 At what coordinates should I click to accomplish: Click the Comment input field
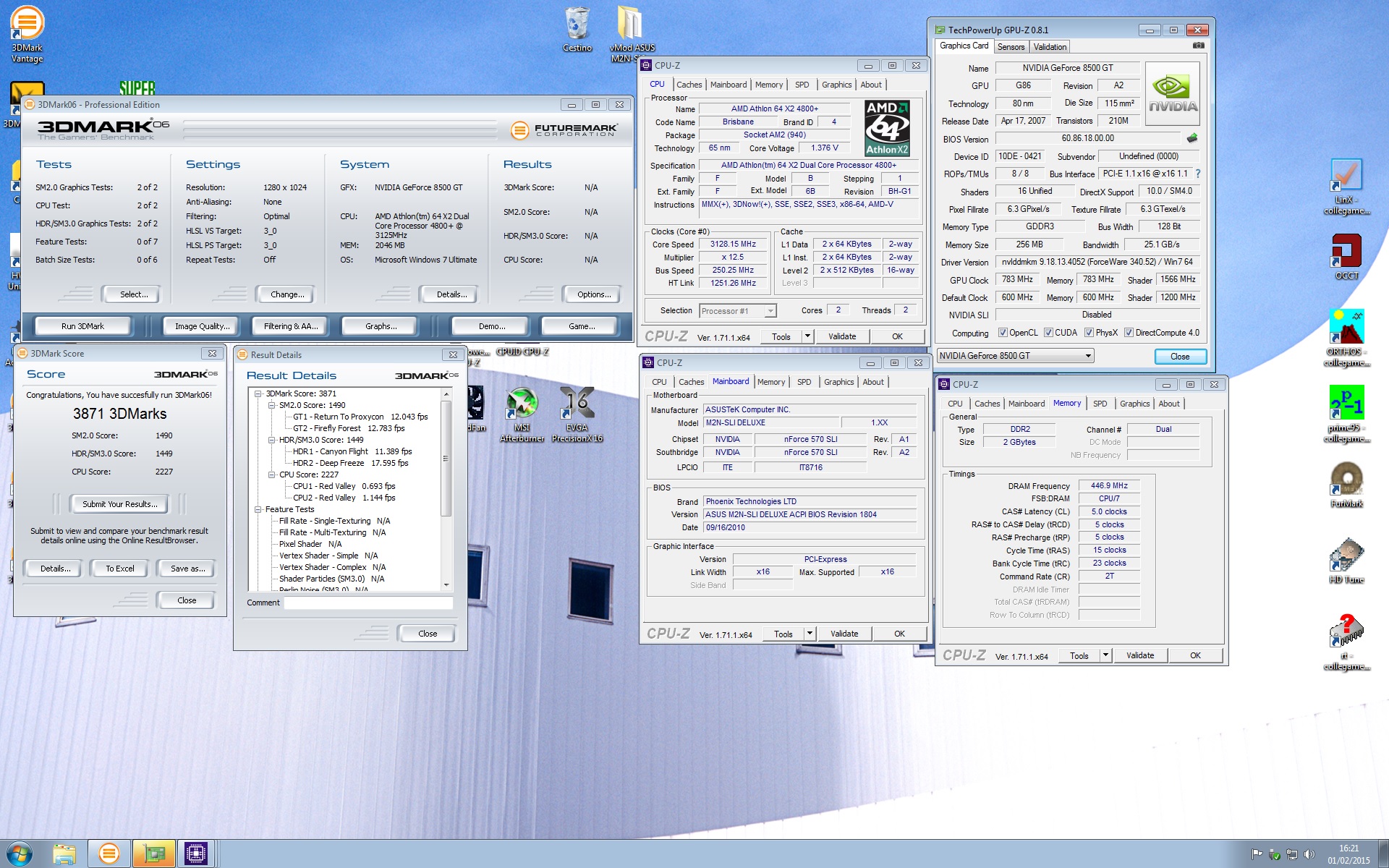point(368,603)
